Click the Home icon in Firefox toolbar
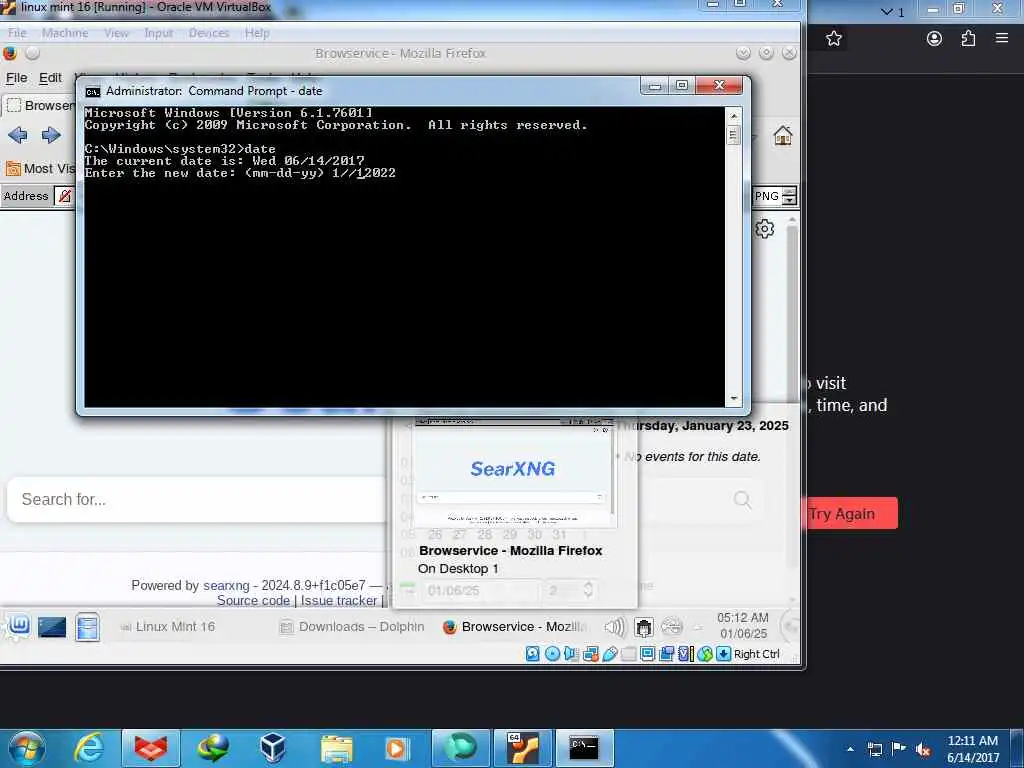The image size is (1024, 768). point(782,135)
